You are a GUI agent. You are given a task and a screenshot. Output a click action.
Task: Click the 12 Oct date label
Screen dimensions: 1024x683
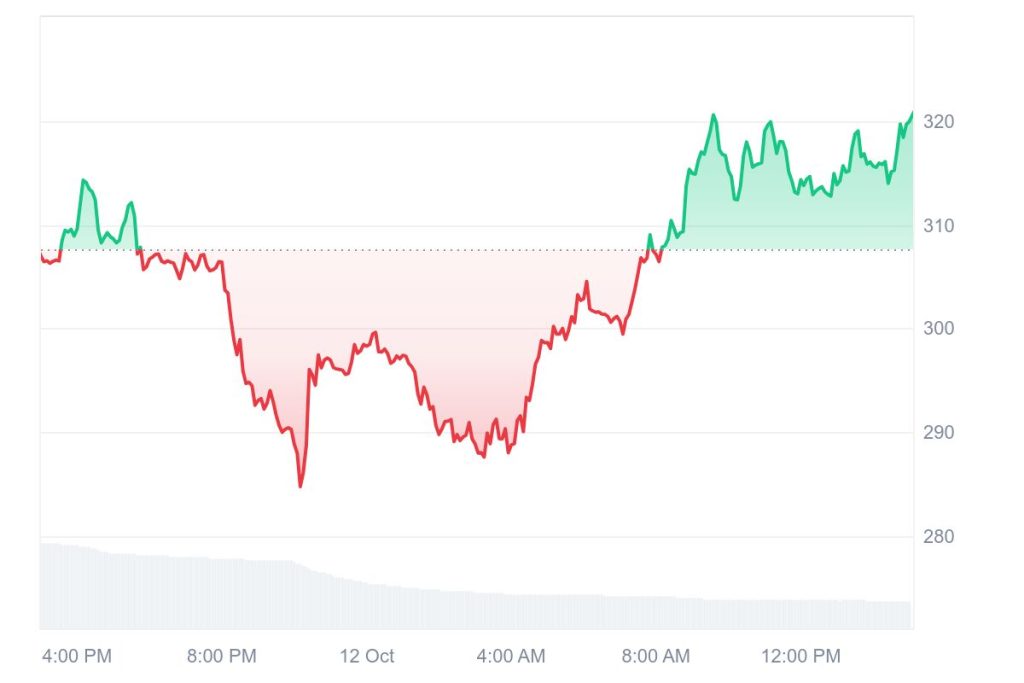(367, 656)
